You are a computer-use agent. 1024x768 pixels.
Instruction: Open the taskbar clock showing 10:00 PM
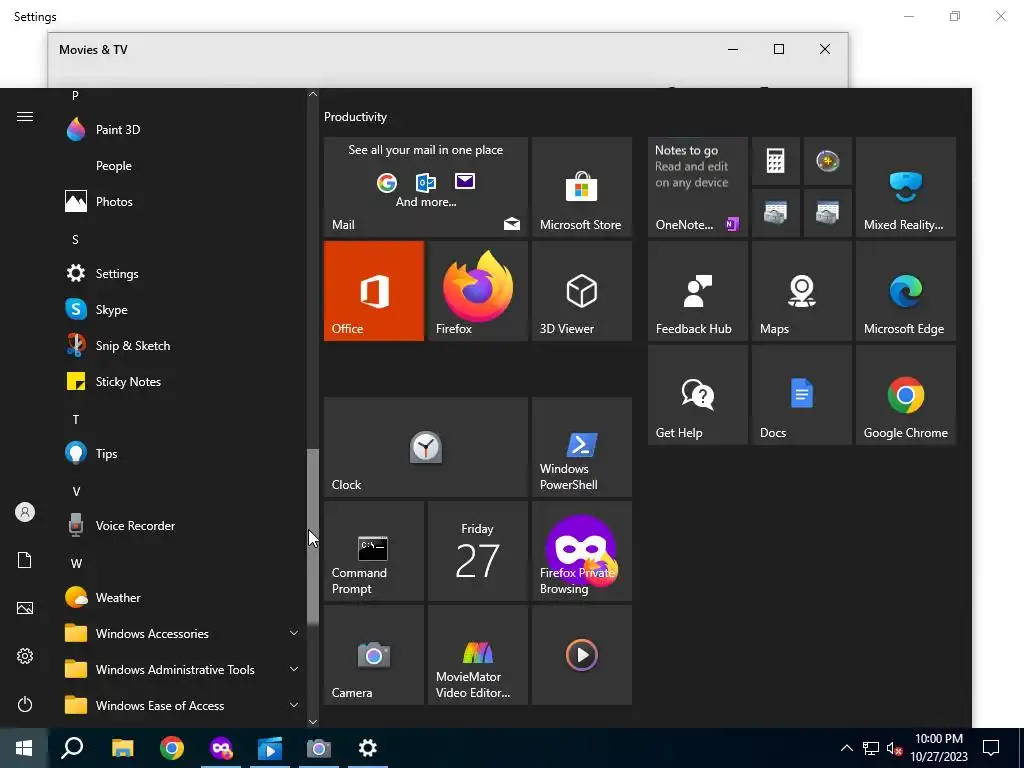(x=939, y=748)
